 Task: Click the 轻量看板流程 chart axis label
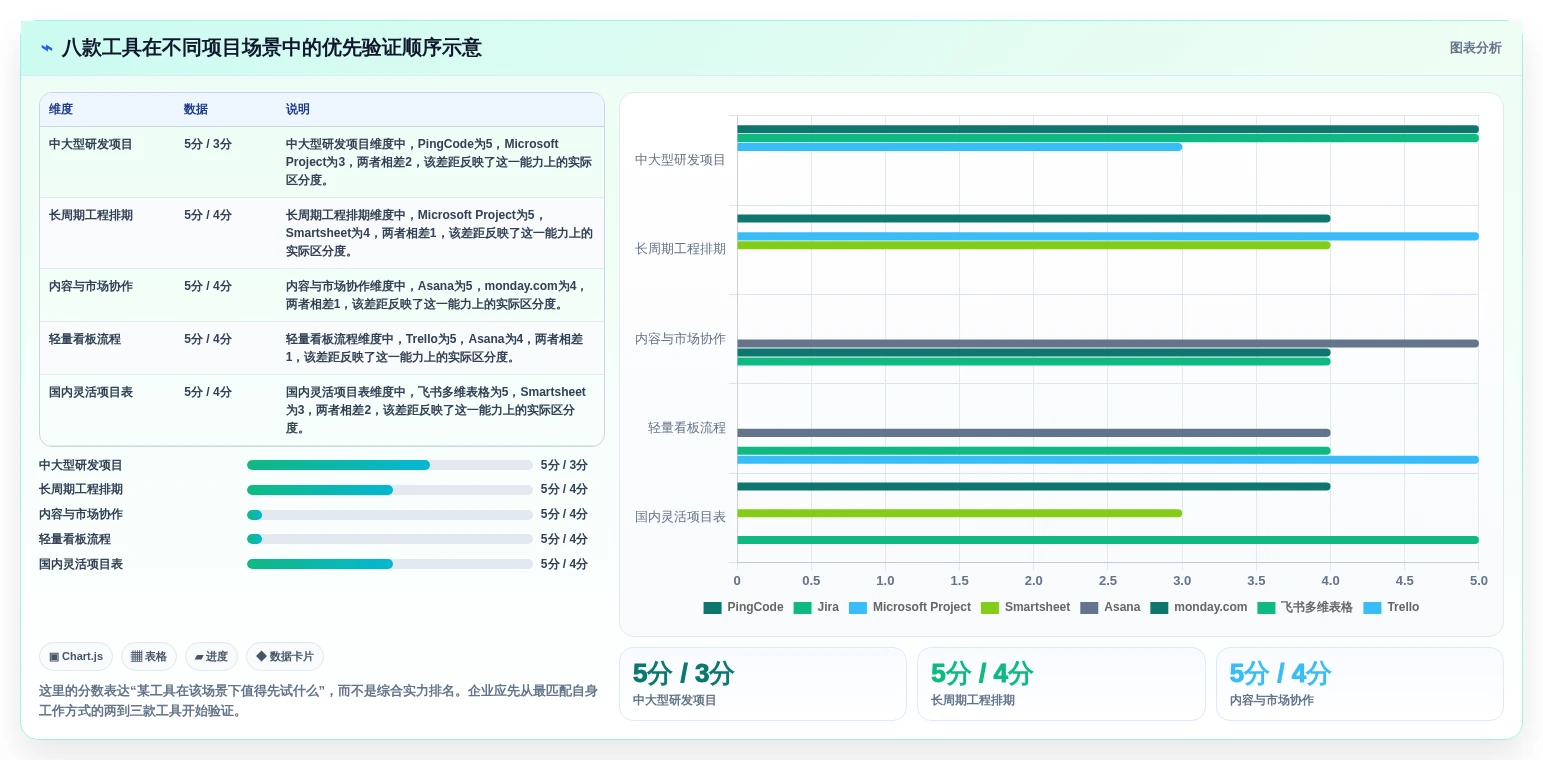(x=687, y=427)
